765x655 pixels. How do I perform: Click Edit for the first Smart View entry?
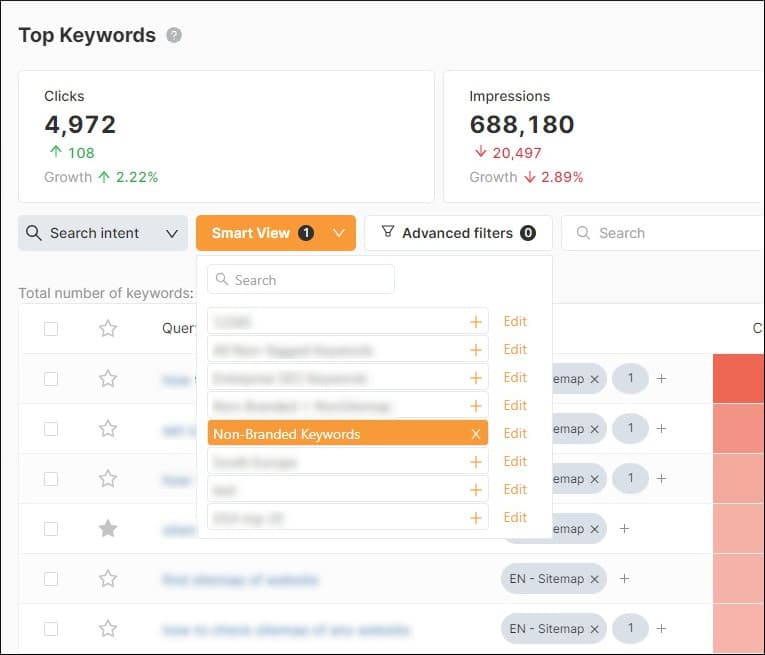click(515, 321)
